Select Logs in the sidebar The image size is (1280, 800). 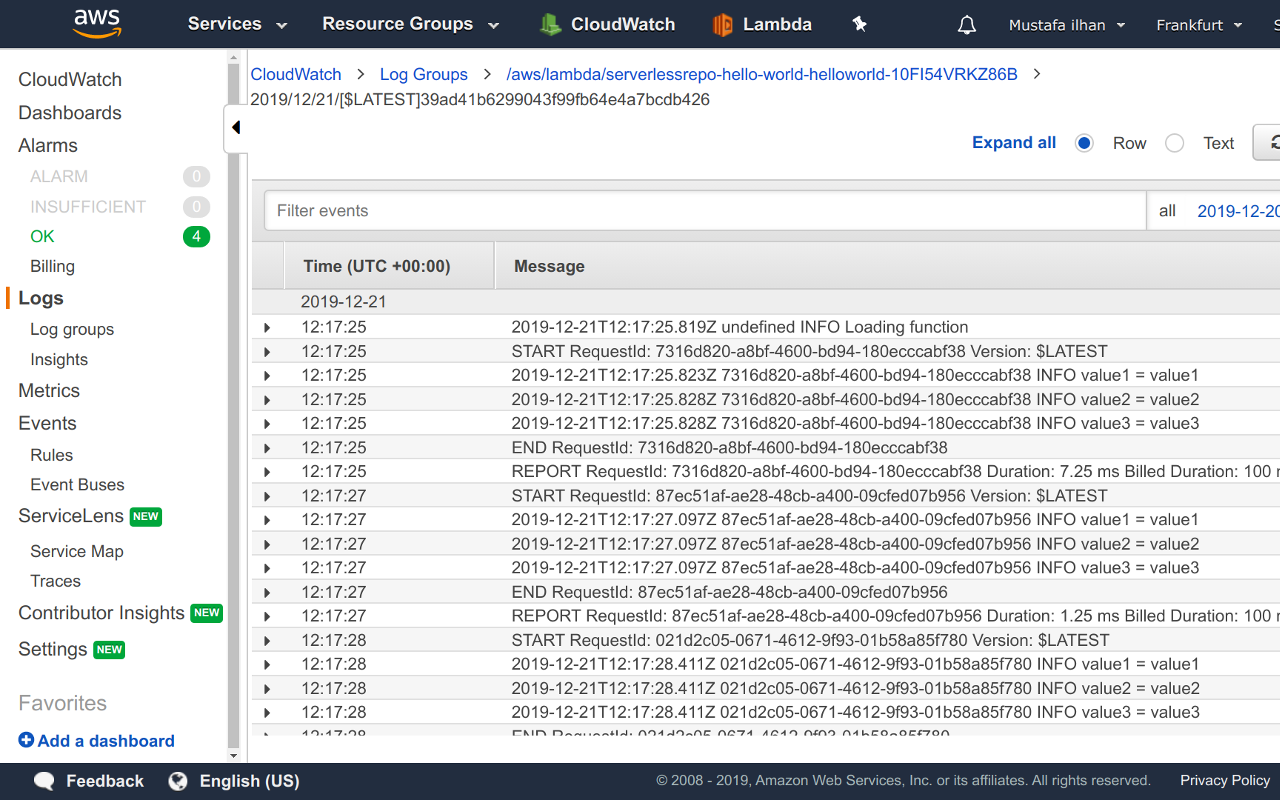coord(41,298)
